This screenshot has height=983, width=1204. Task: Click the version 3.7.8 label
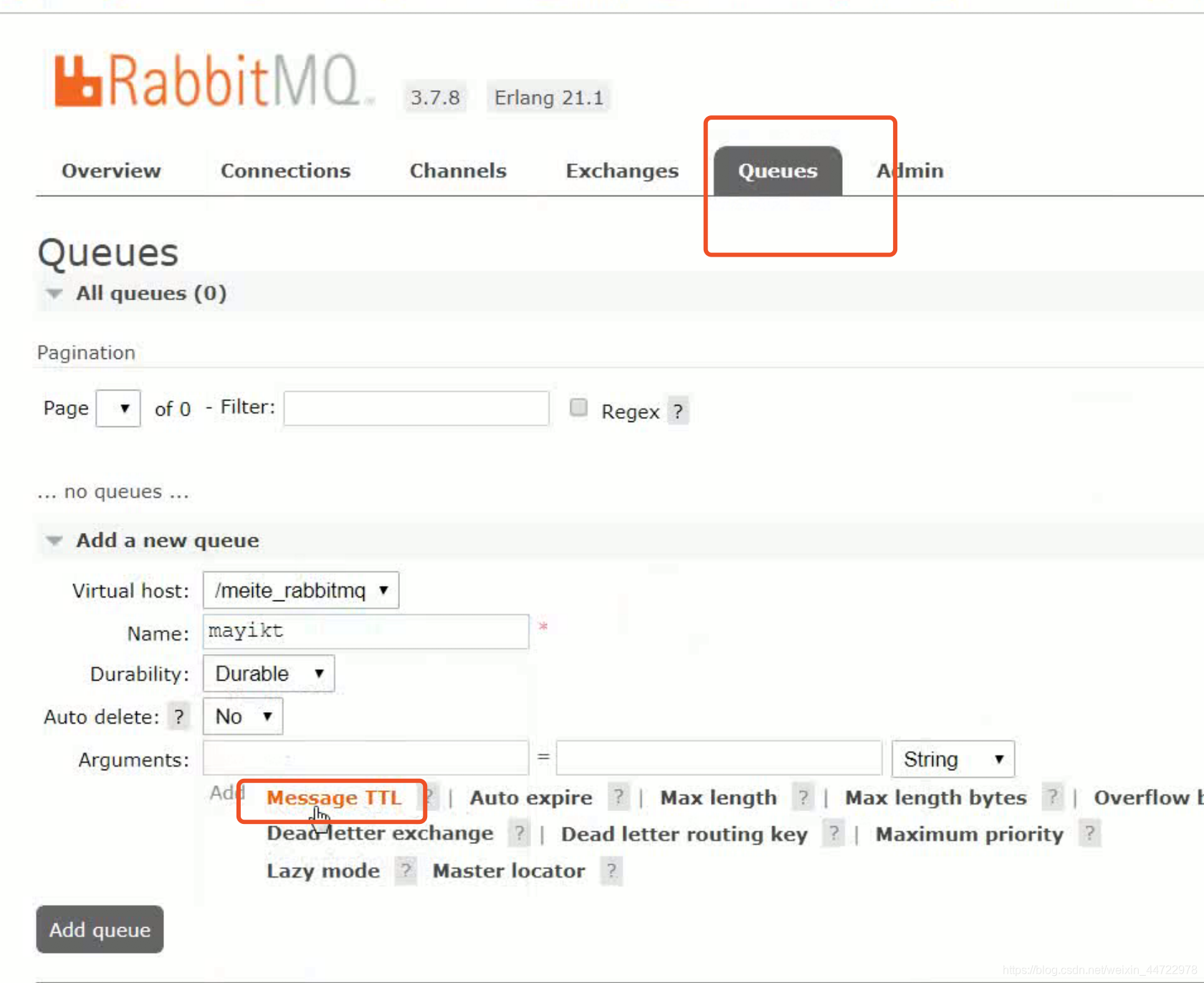pos(435,97)
